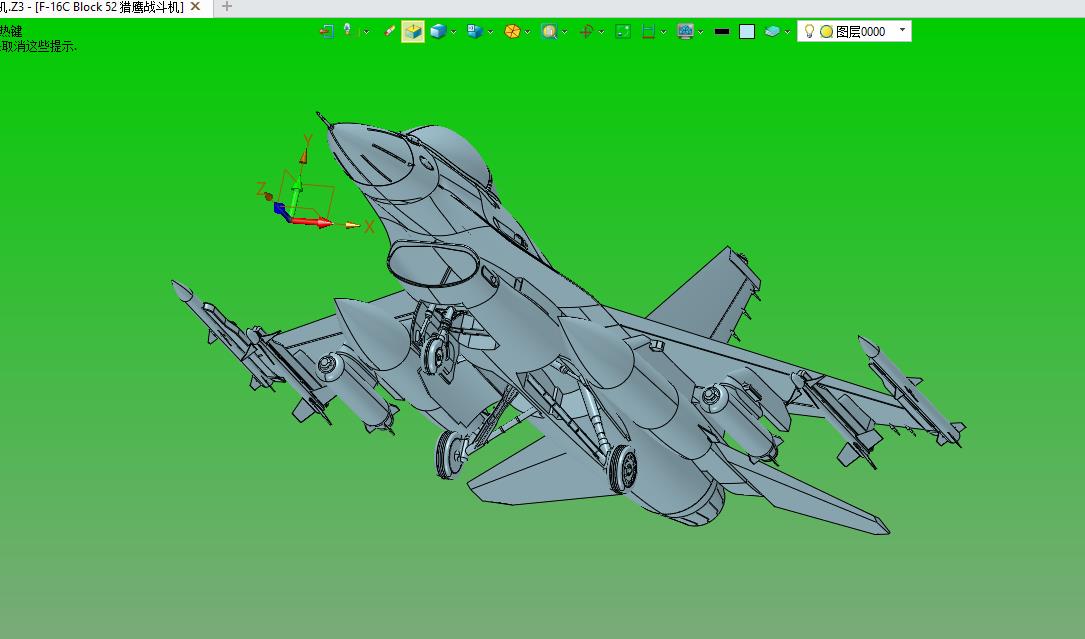Select the engine air intake opening
Image resolution: width=1085 pixels, height=639 pixels.
434,262
